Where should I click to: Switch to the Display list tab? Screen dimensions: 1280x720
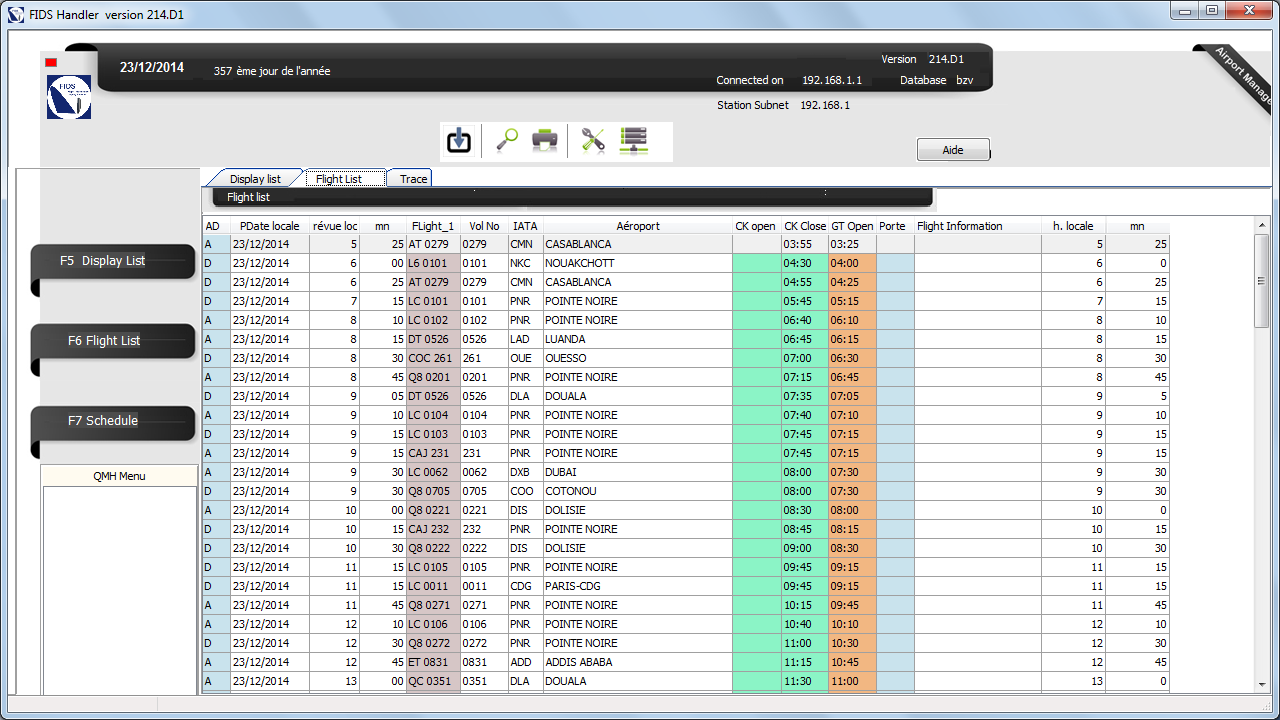[255, 179]
